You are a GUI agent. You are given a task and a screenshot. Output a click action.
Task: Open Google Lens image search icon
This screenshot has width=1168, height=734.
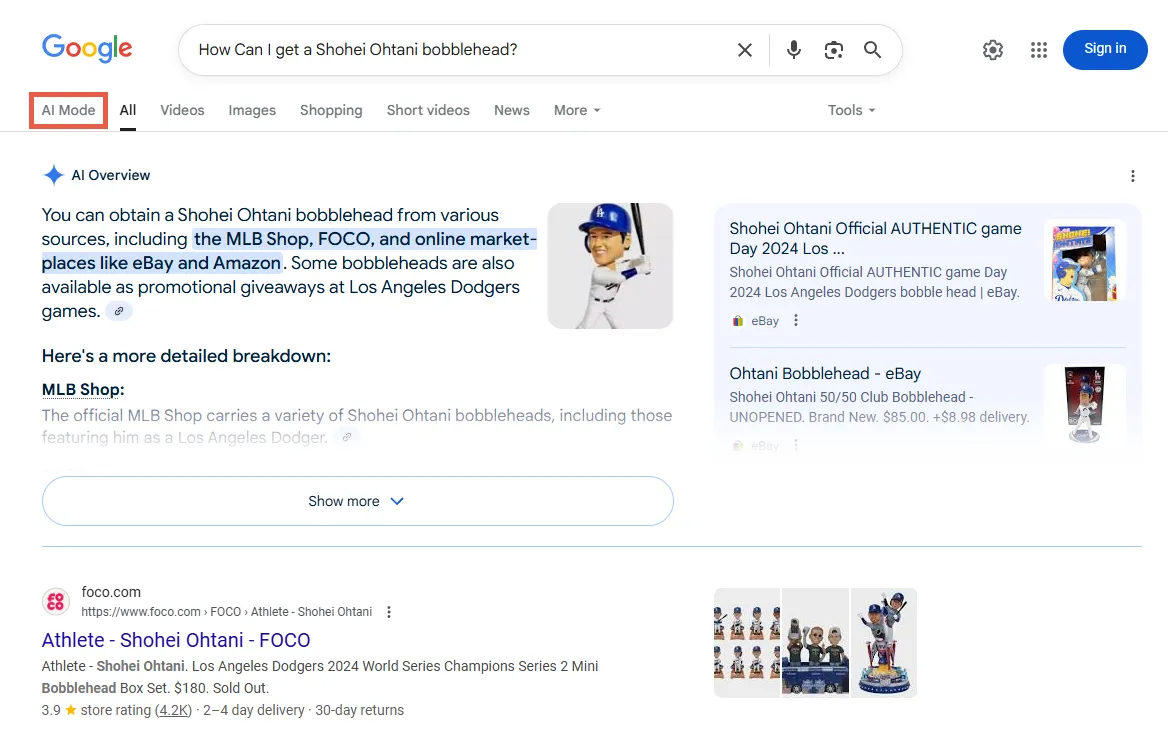tap(834, 50)
